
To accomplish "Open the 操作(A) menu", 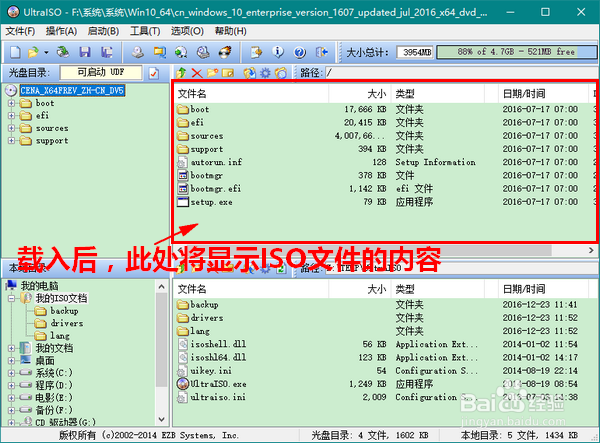I will pyautogui.click(x=62, y=31).
